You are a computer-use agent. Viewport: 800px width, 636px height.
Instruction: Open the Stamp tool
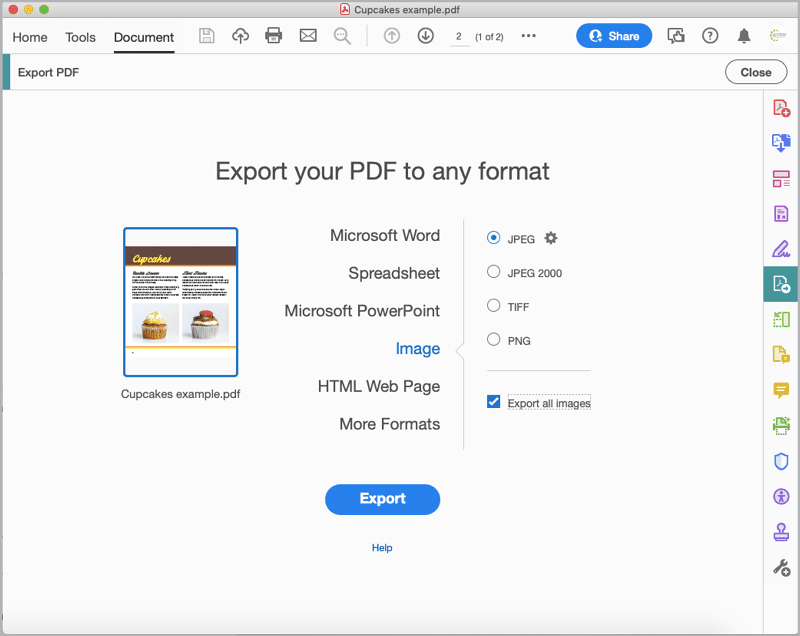781,532
